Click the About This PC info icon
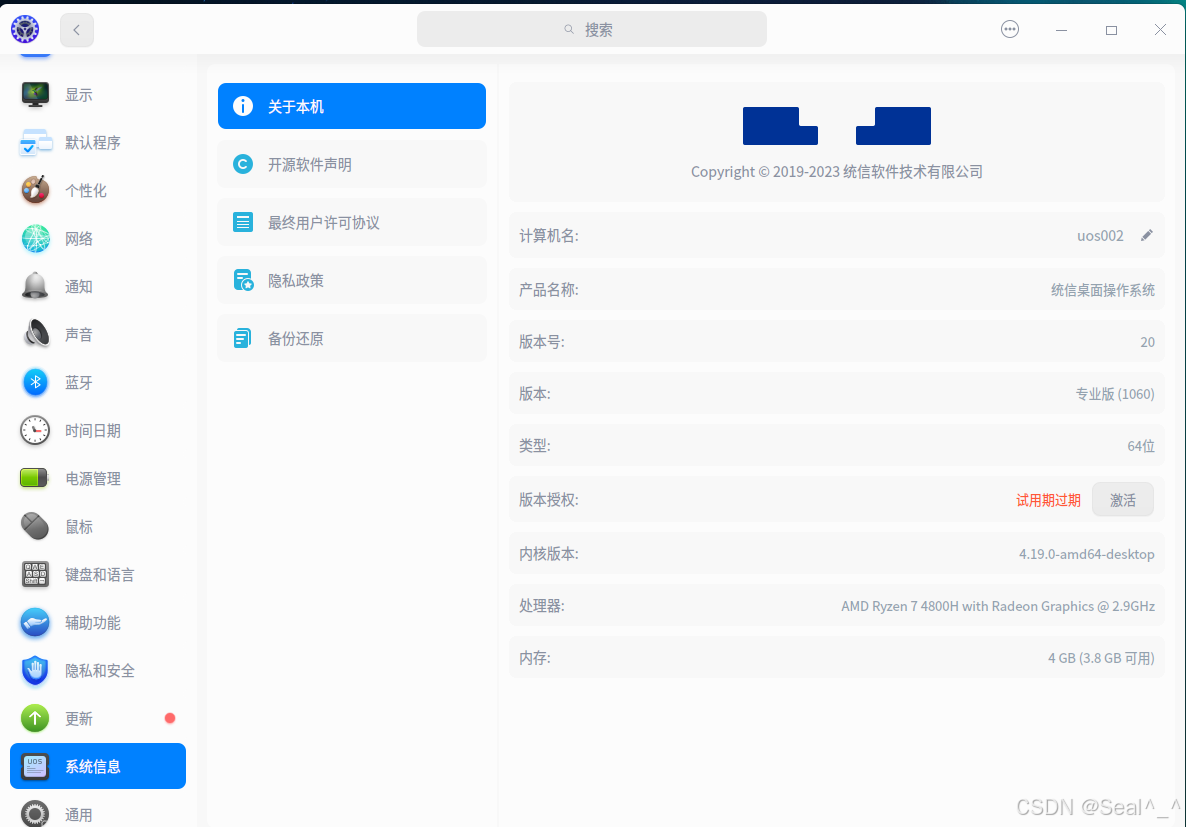Image resolution: width=1186 pixels, height=827 pixels. 243,106
